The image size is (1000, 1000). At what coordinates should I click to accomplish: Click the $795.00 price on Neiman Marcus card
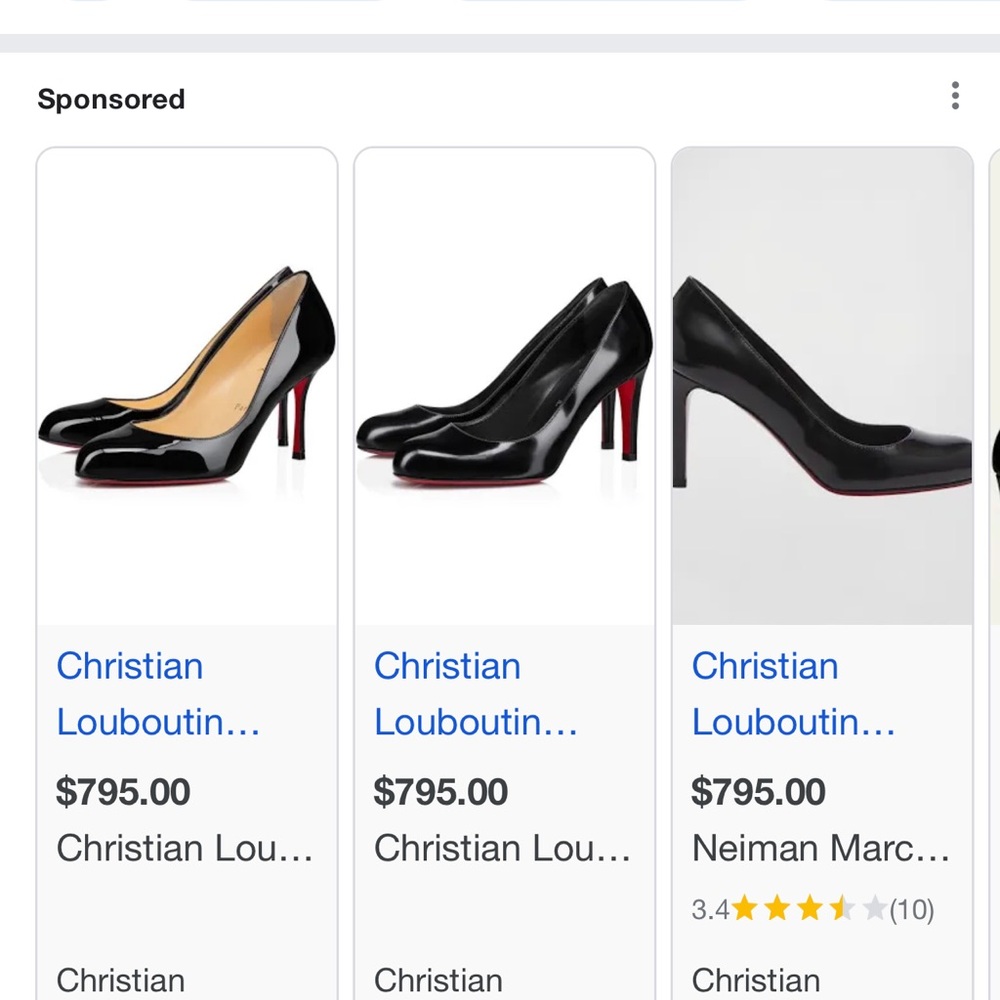pyautogui.click(x=759, y=792)
